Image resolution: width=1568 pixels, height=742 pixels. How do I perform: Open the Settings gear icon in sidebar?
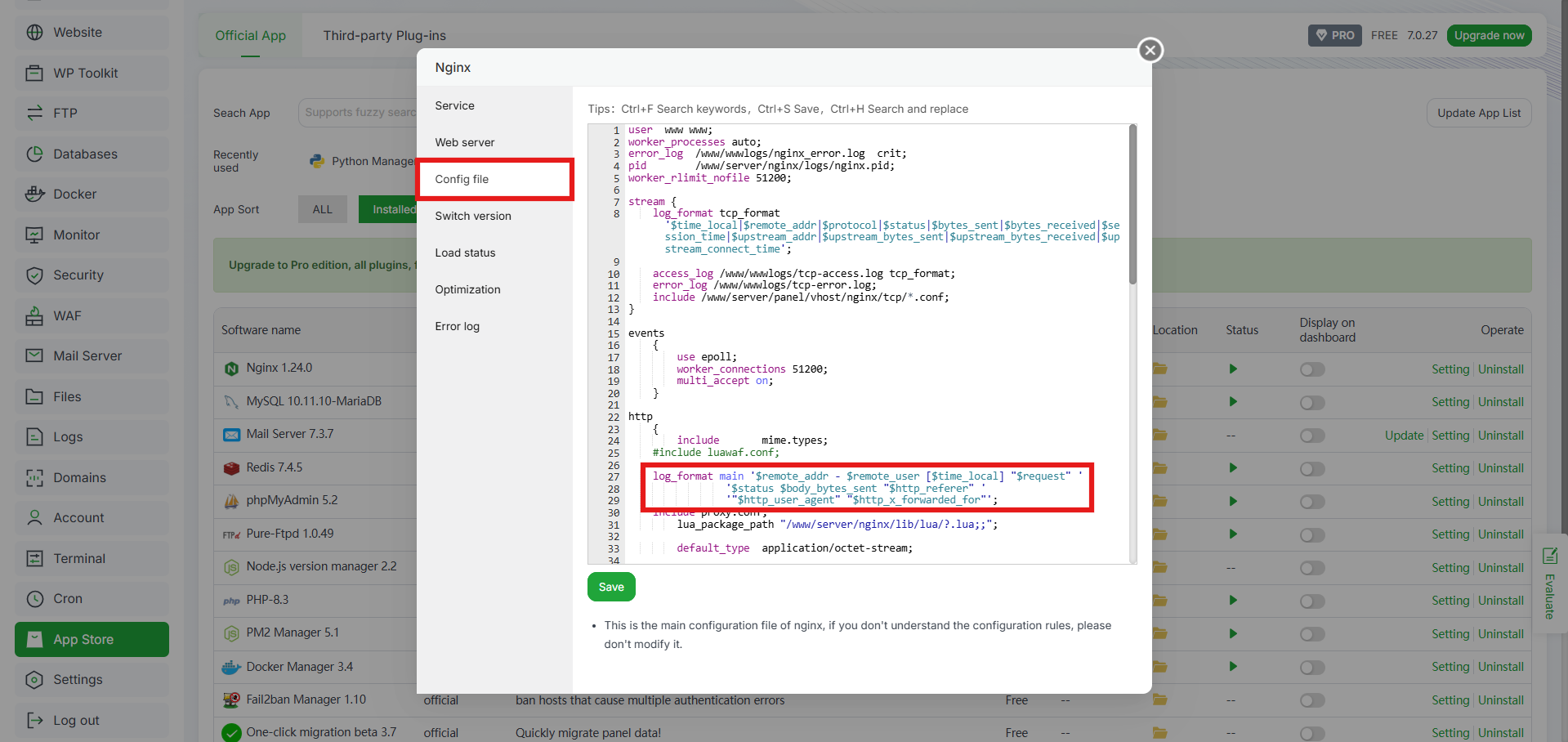[x=34, y=680]
